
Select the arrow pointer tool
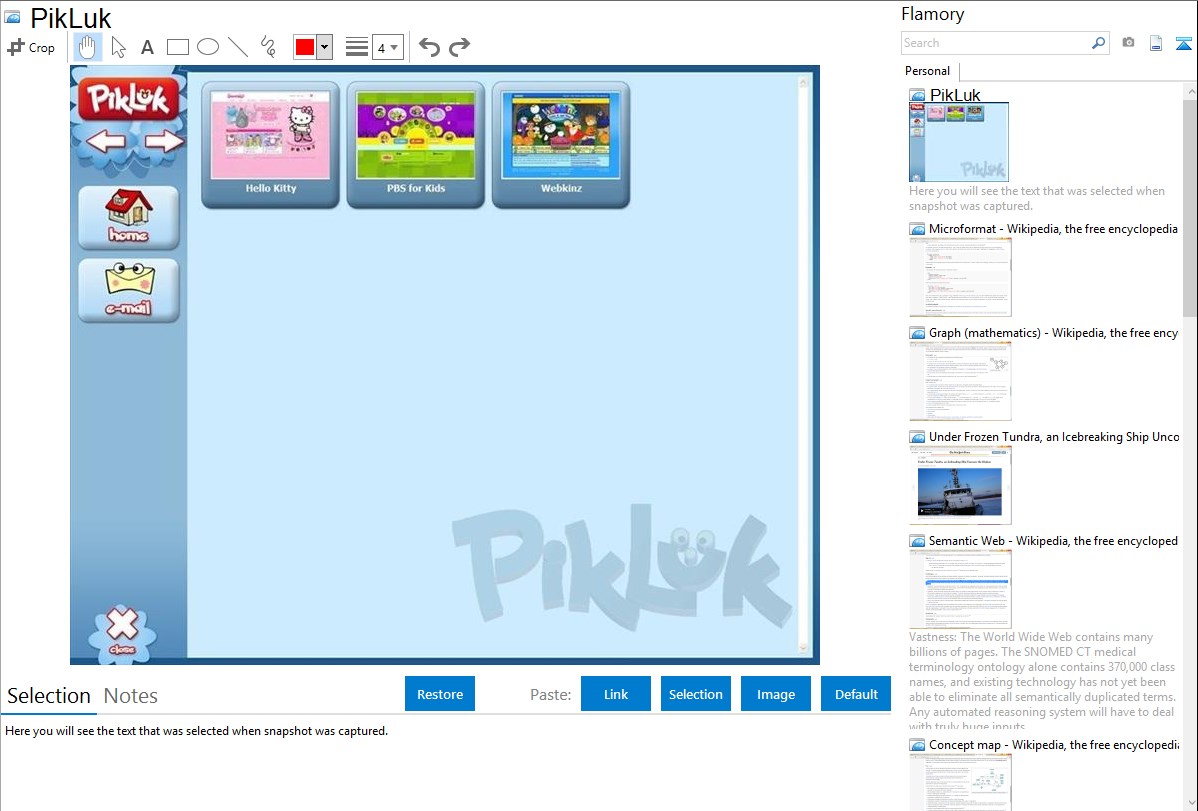[118, 47]
